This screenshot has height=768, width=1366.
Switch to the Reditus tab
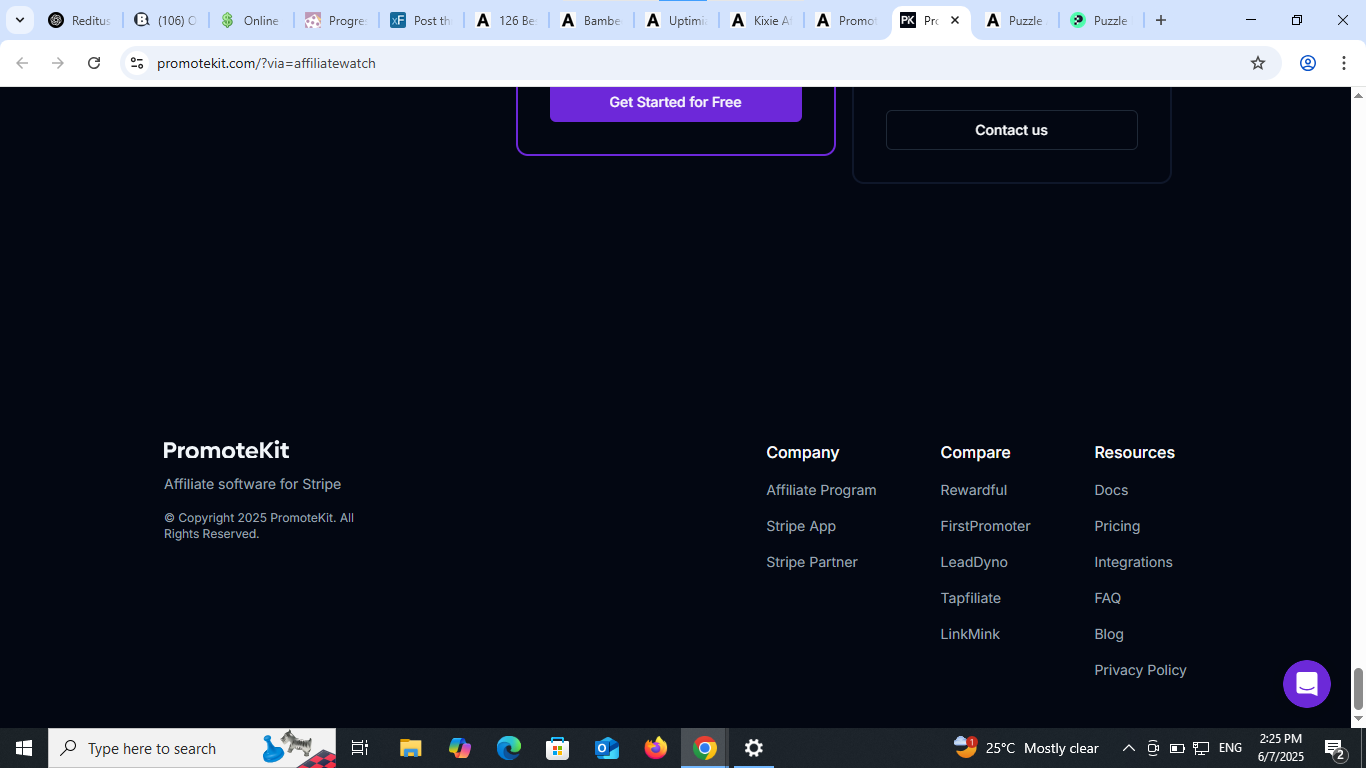[x=80, y=20]
